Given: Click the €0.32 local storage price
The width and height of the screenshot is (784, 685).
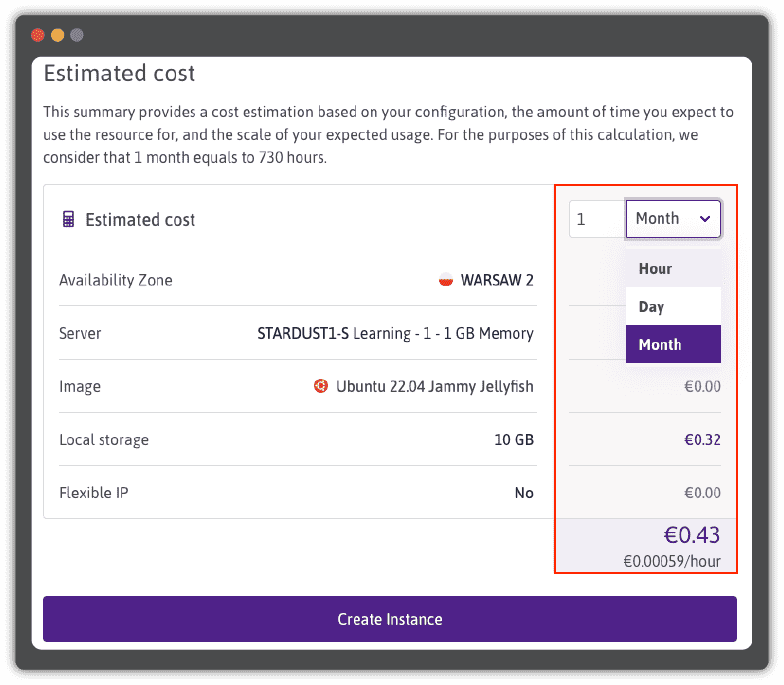Looking at the screenshot, I should [702, 439].
